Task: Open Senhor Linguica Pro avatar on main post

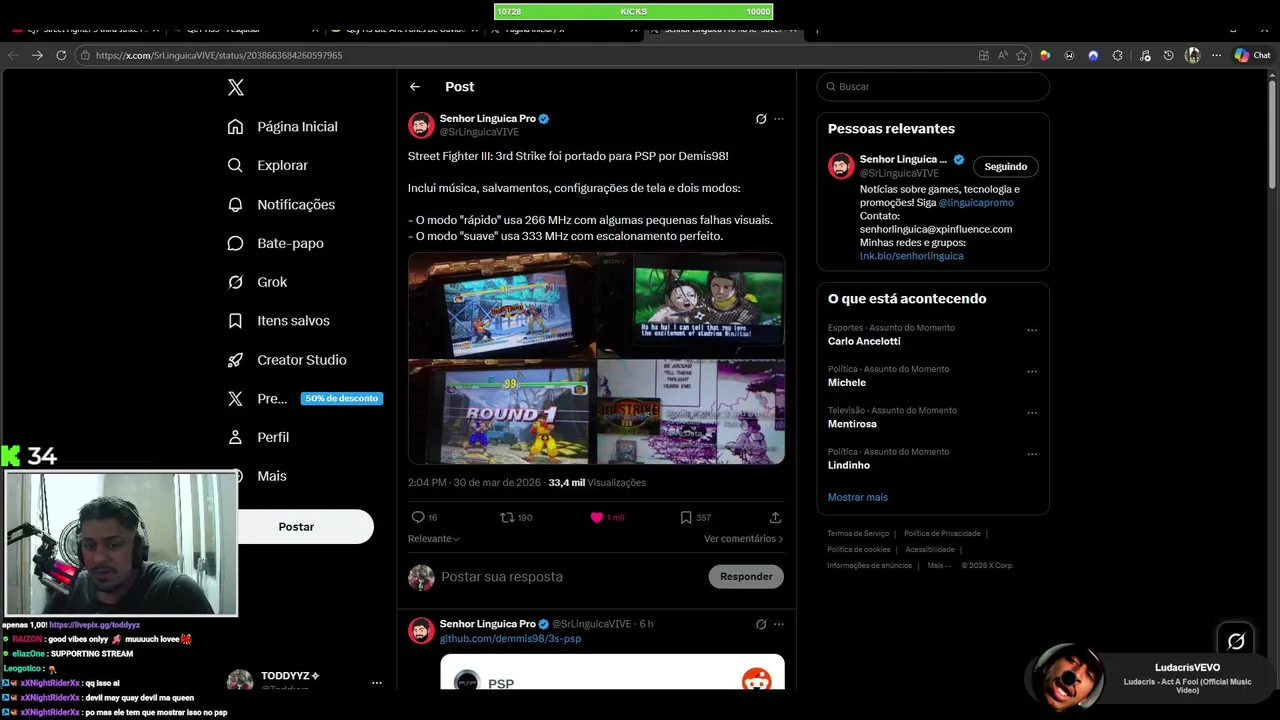Action: click(421, 125)
